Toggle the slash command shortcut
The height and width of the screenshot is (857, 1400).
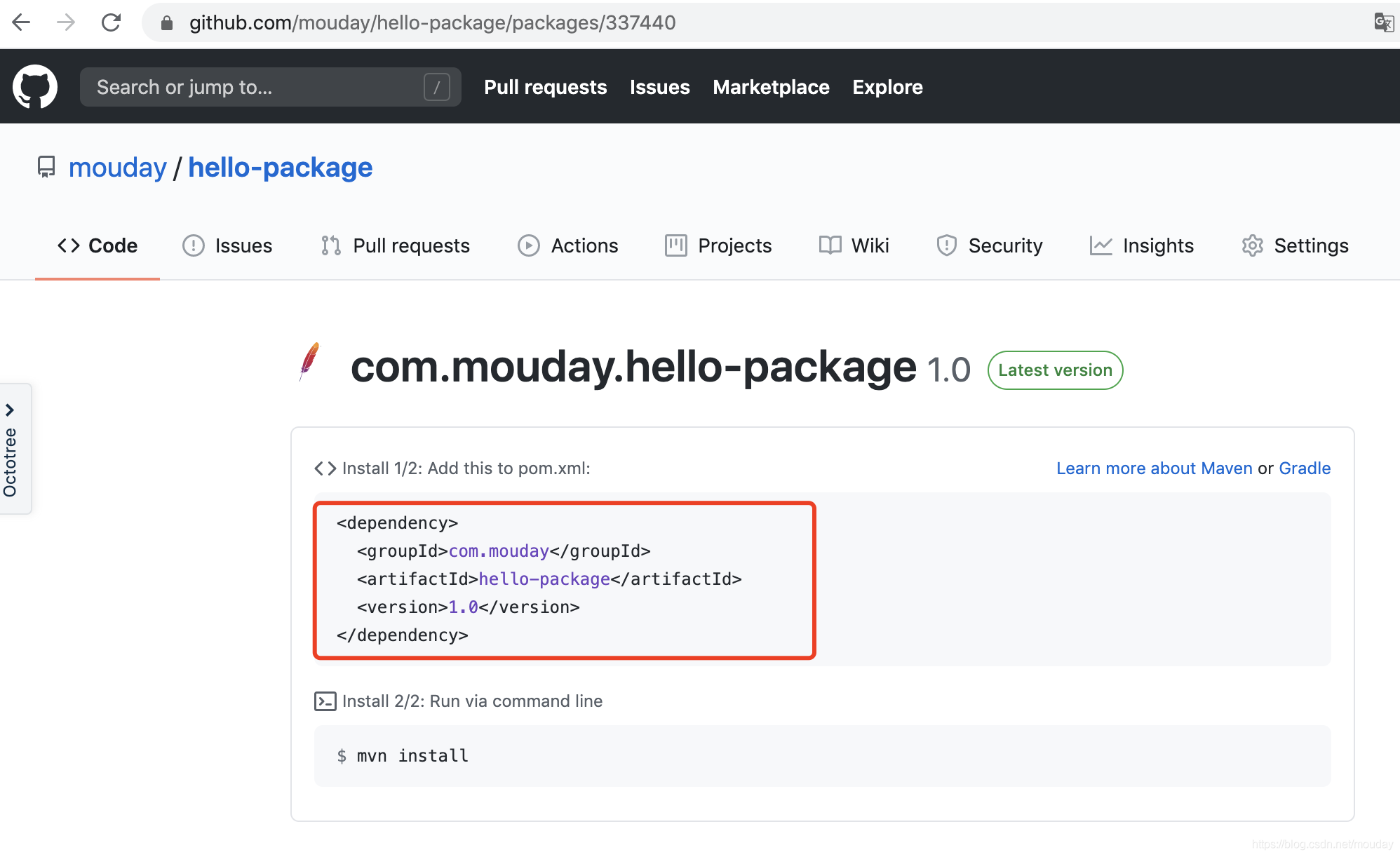438,87
